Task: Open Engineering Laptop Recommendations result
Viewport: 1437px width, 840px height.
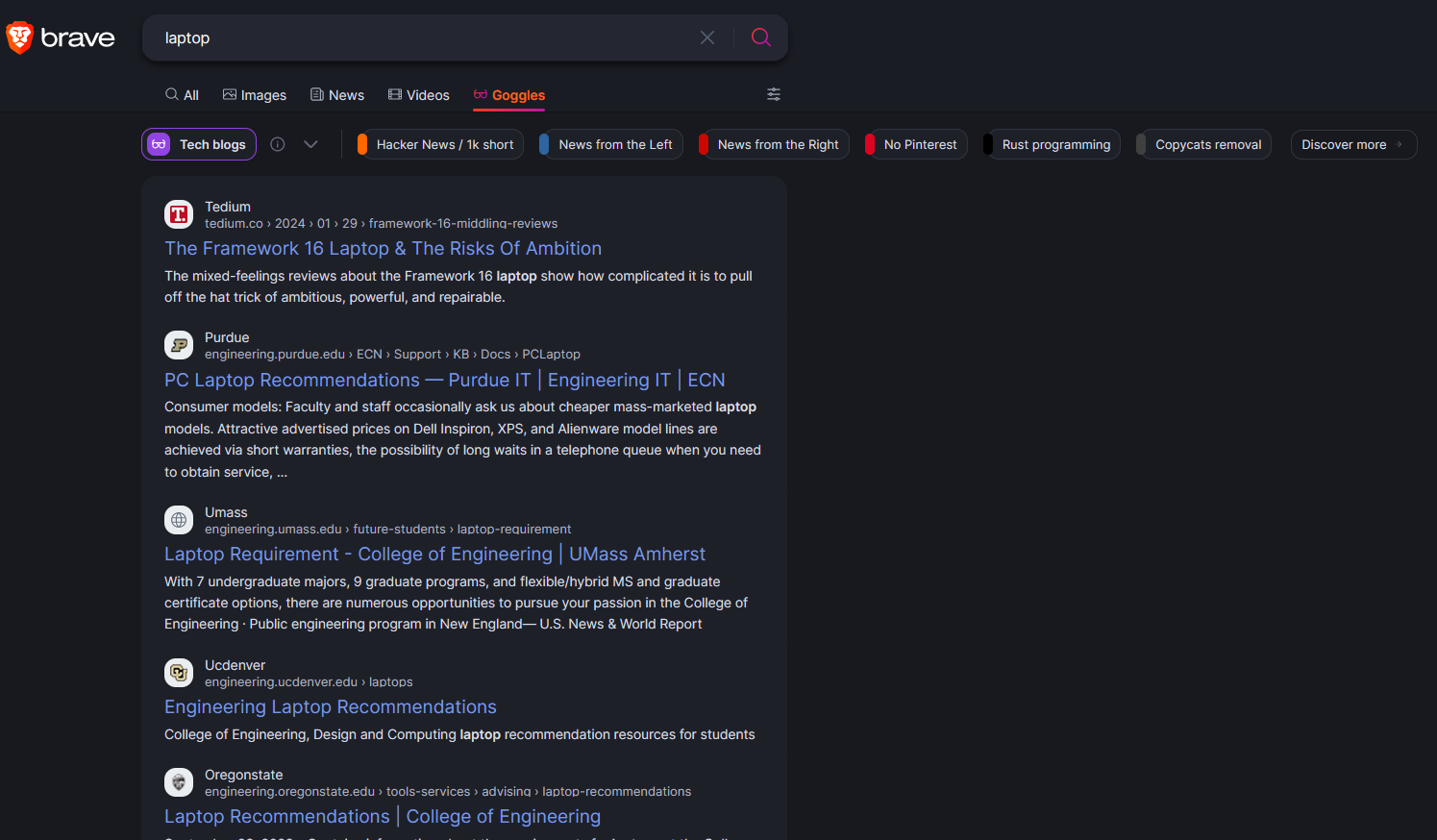Action: [330, 707]
